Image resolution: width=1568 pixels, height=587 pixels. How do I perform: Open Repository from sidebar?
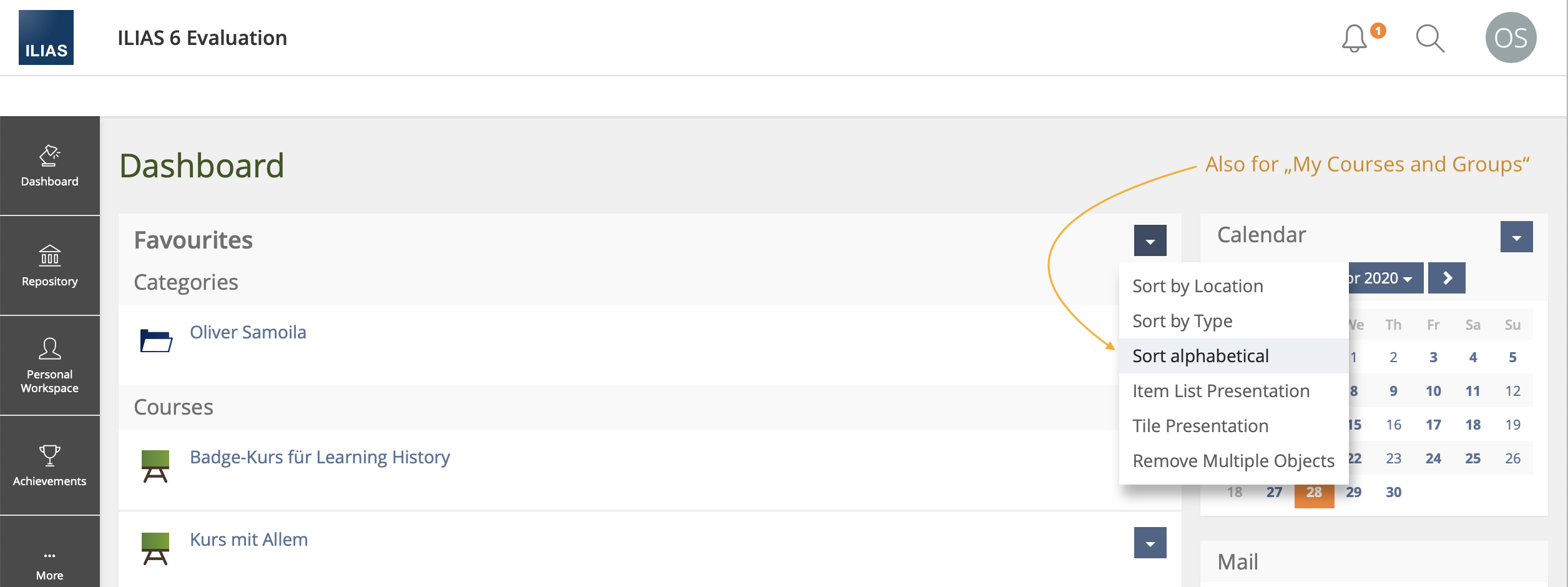coord(50,265)
